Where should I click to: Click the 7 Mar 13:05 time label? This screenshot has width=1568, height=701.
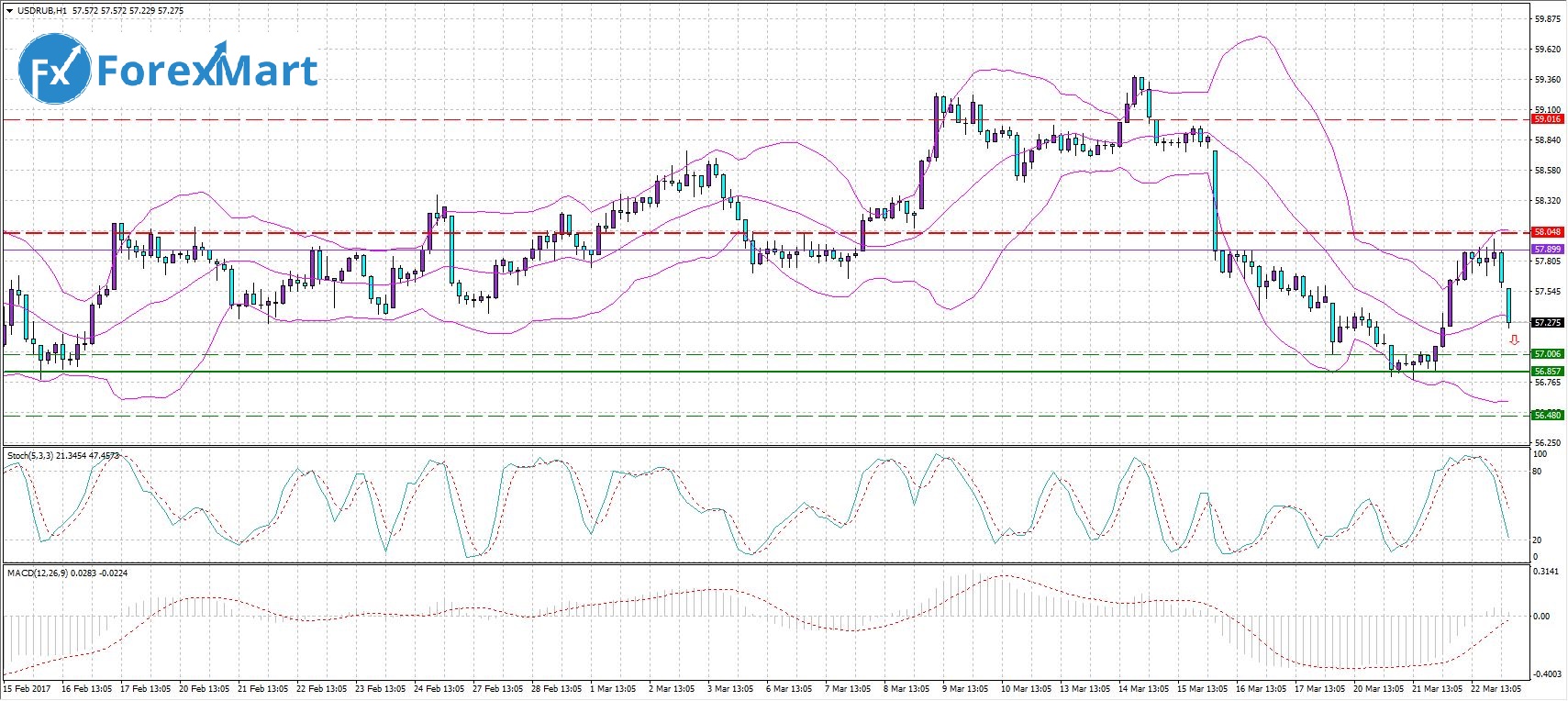coord(848,689)
